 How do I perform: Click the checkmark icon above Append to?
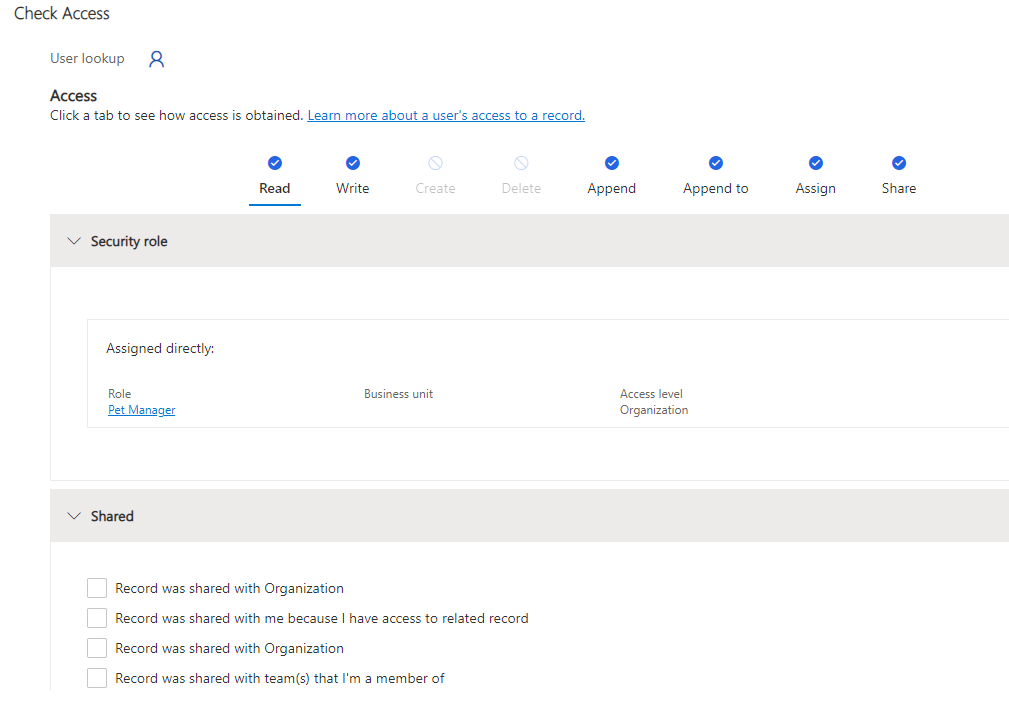pos(715,162)
